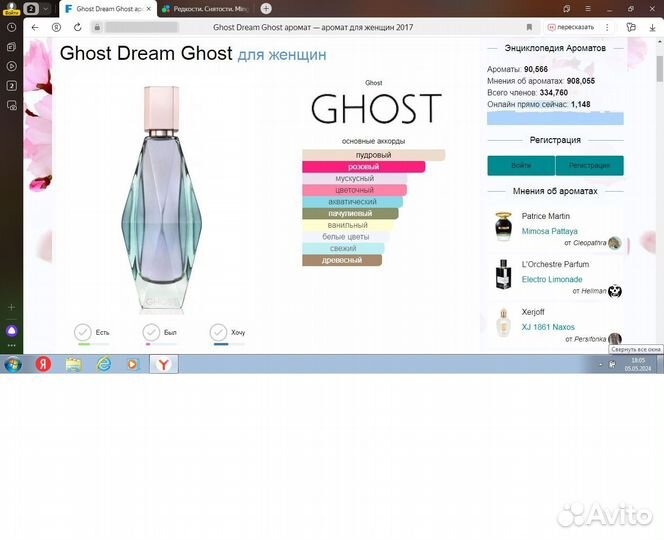
Task: Open the tab group counter 2 button
Action: click(x=31, y=8)
